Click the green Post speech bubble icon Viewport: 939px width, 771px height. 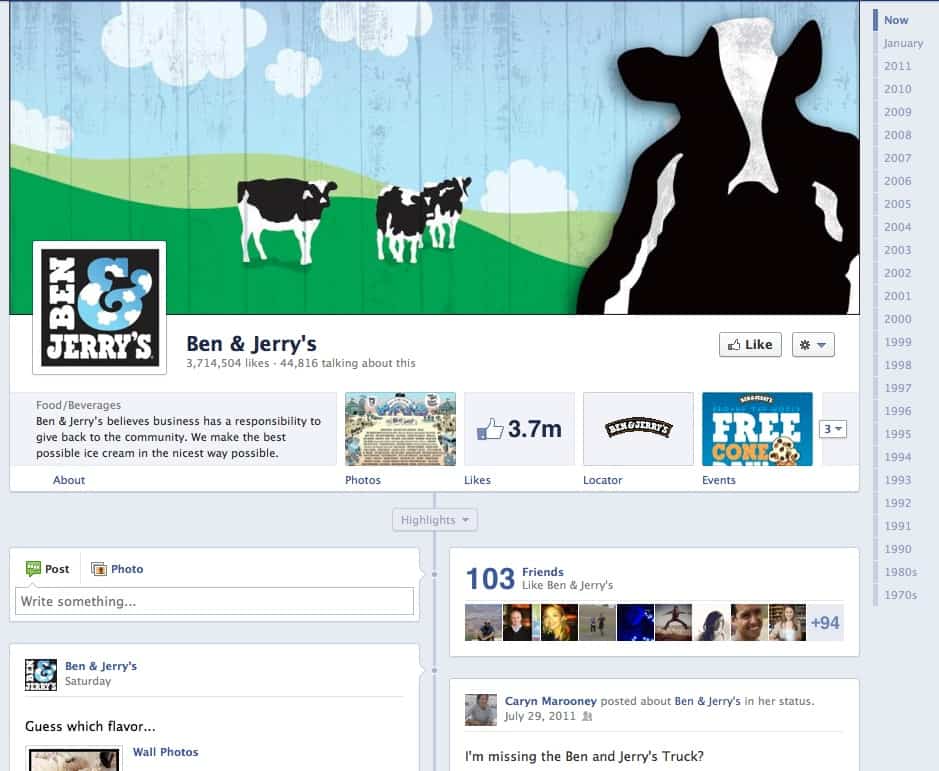33,569
